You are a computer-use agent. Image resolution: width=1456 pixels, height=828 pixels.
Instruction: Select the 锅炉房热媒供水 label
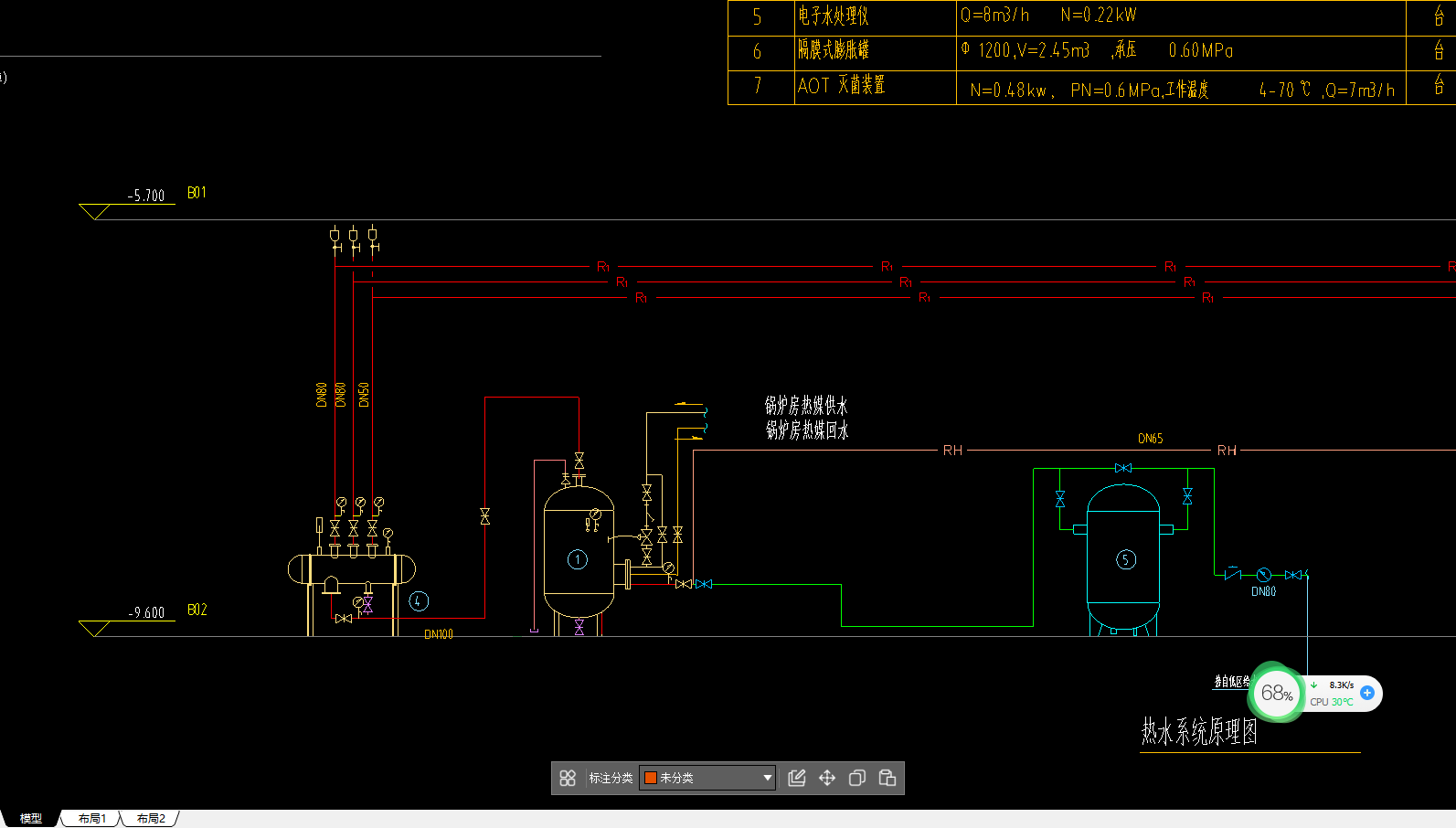[x=806, y=405]
